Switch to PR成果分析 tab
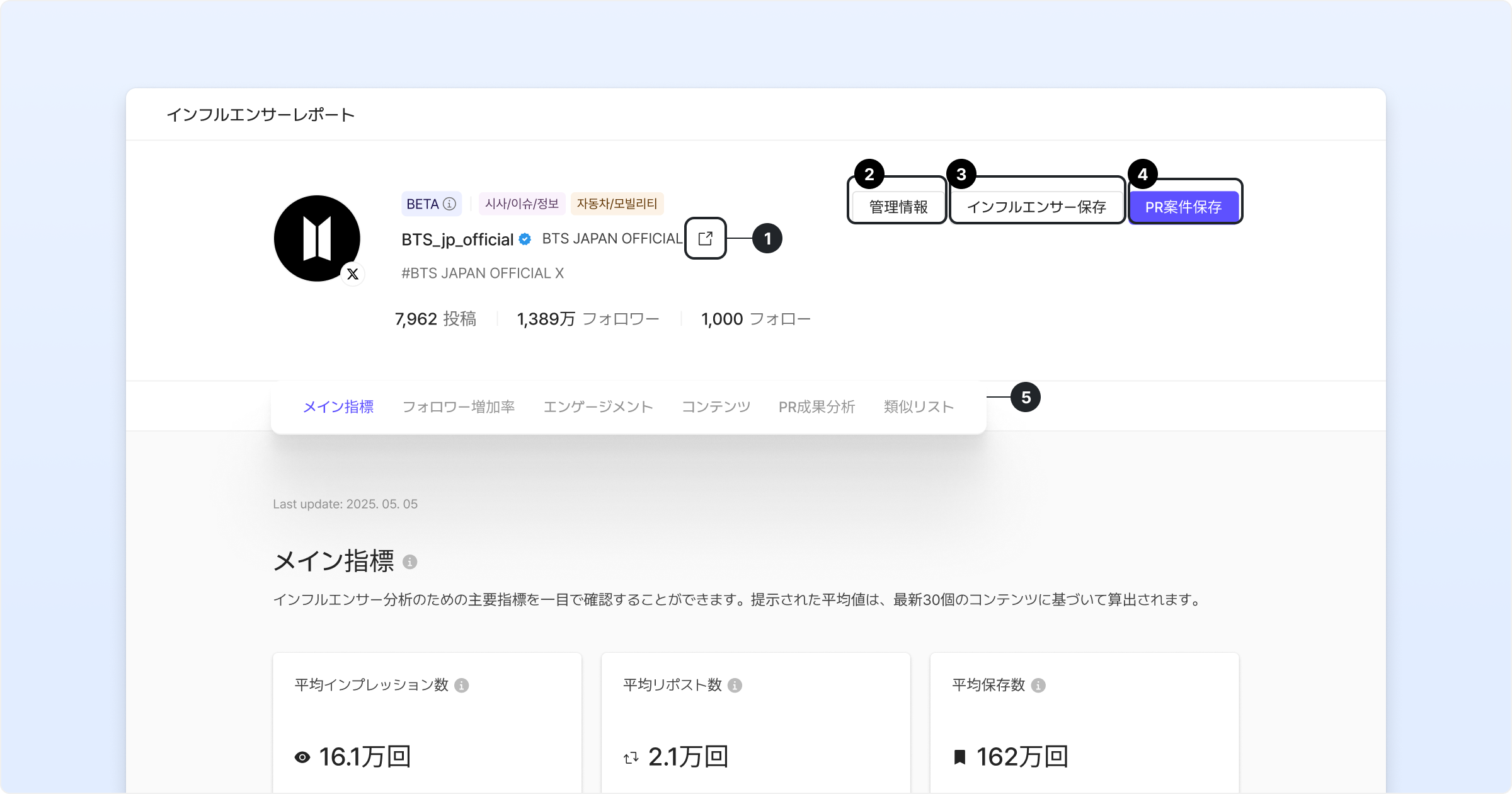The height and width of the screenshot is (794, 1512). click(816, 407)
